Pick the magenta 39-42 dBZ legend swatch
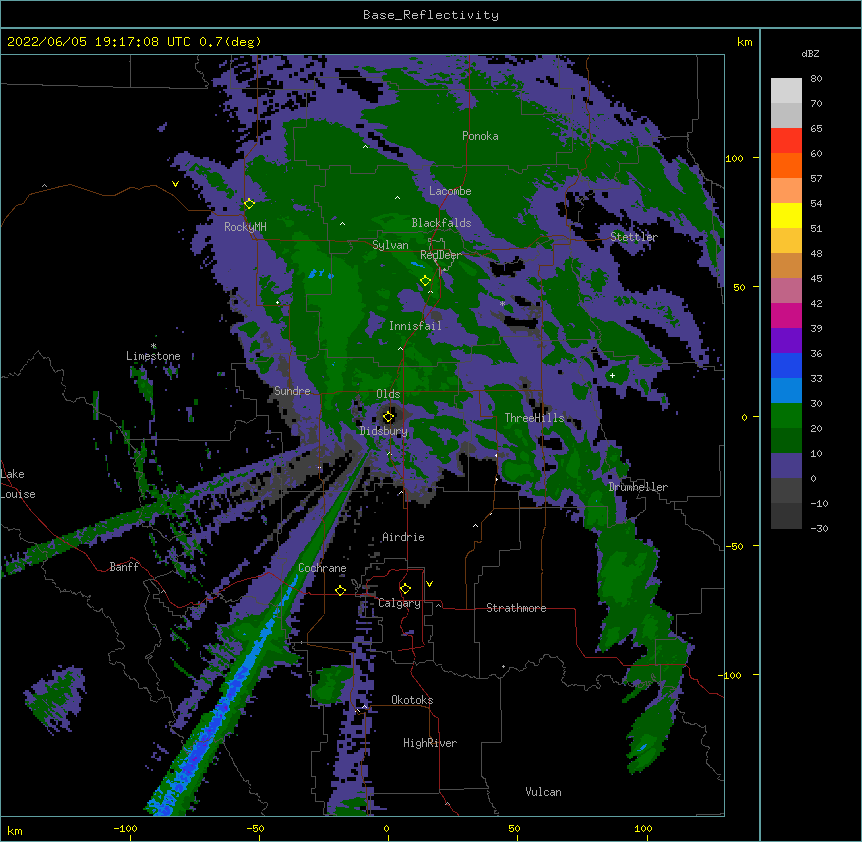 click(x=786, y=315)
